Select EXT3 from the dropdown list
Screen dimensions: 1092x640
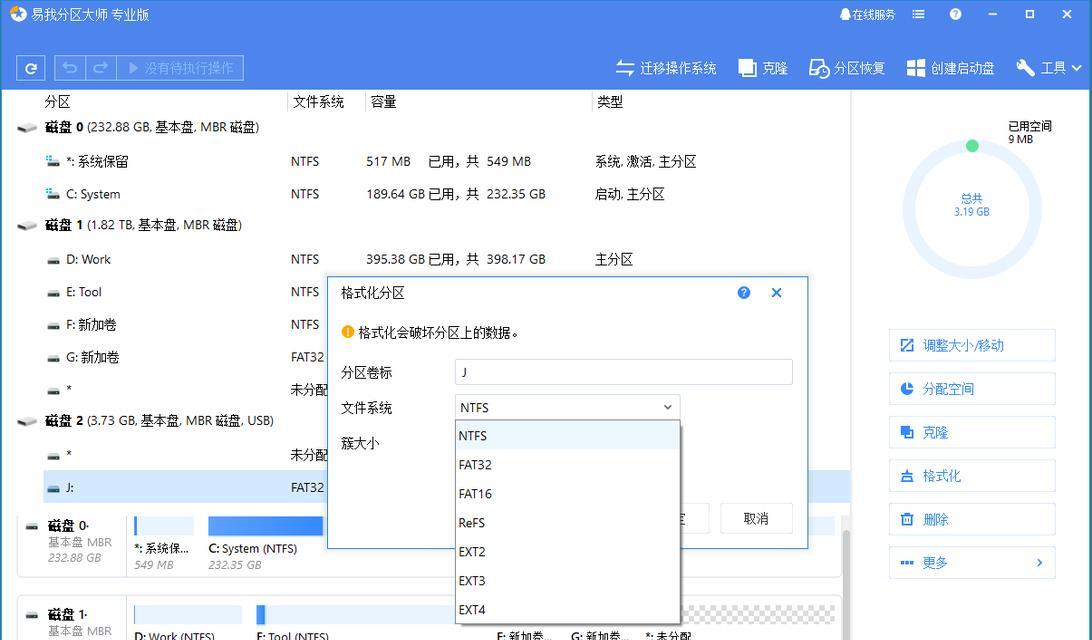(x=567, y=581)
